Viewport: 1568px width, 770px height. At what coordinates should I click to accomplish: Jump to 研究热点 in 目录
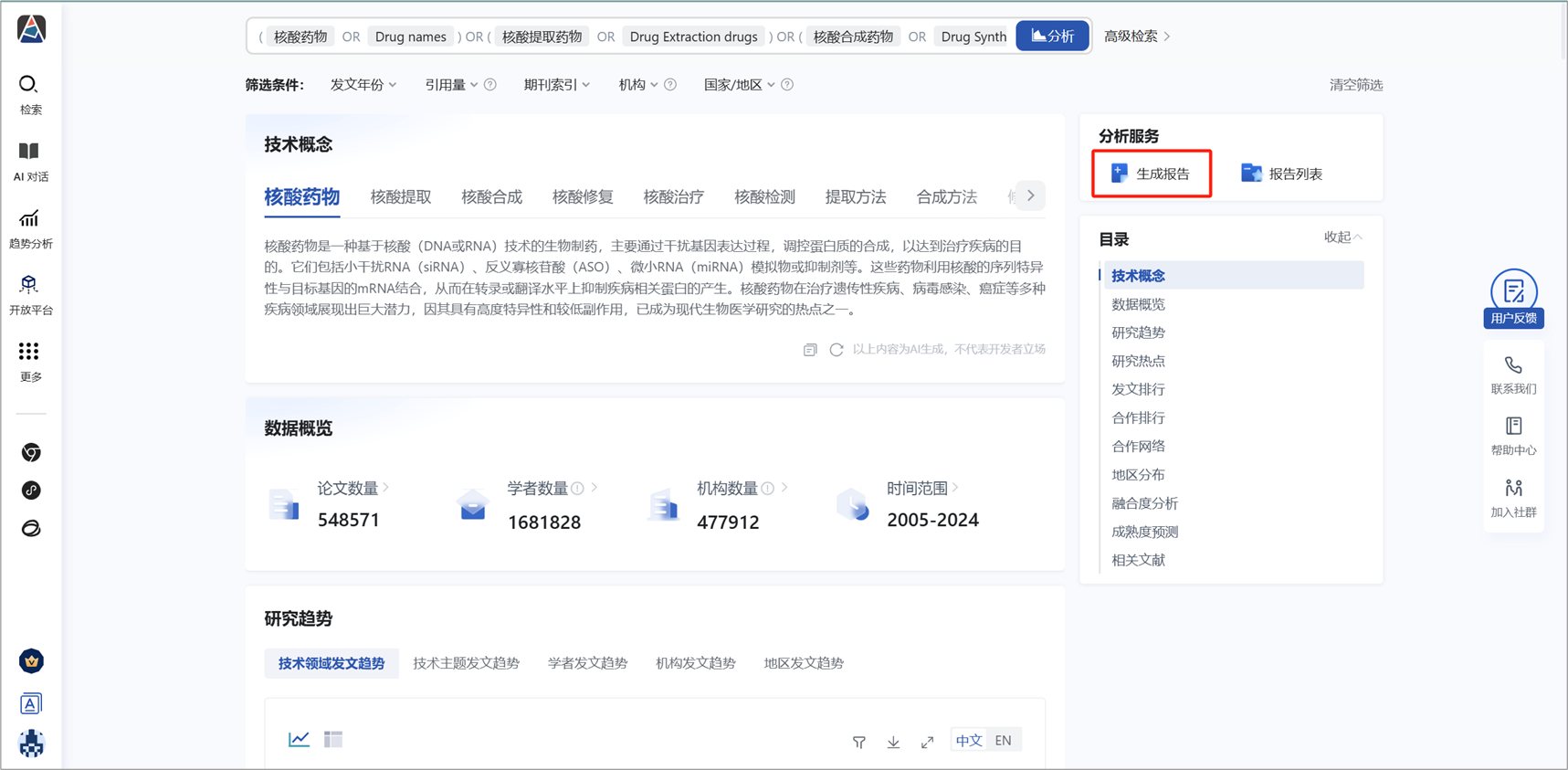point(1138,361)
